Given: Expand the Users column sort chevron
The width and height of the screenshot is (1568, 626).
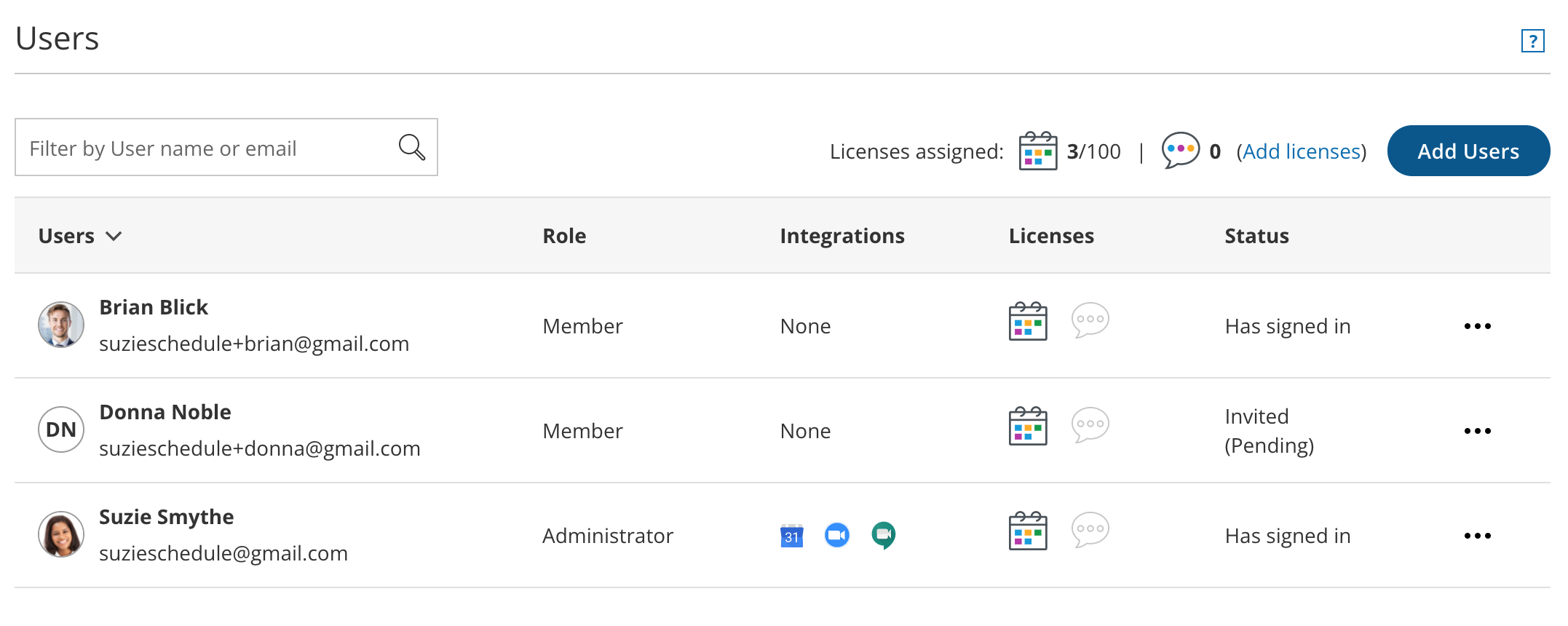Looking at the screenshot, I should 114,236.
